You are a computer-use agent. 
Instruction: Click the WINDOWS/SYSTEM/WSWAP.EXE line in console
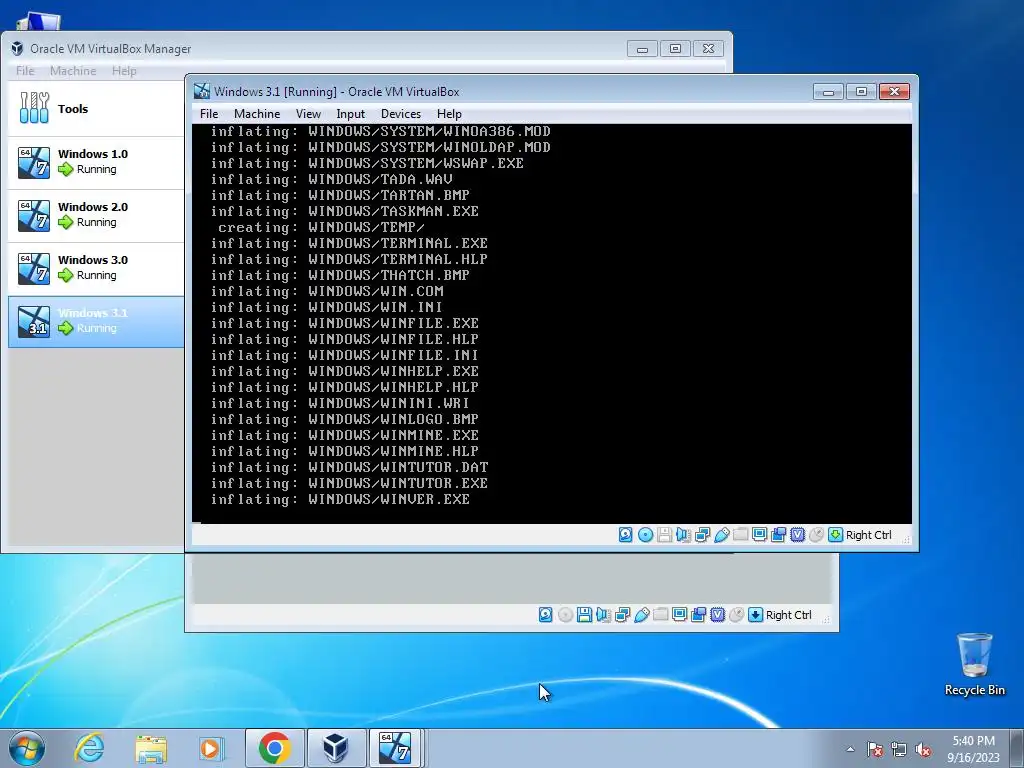[367, 163]
